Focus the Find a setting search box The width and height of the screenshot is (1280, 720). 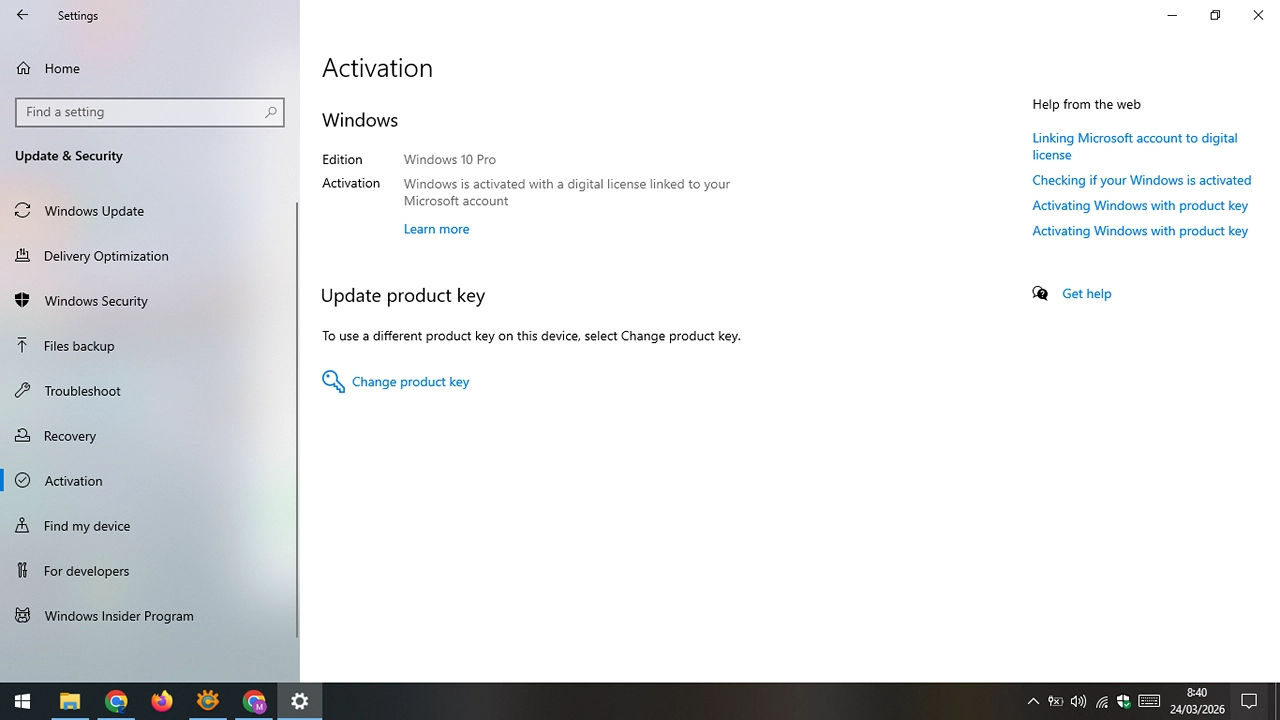[x=150, y=112]
